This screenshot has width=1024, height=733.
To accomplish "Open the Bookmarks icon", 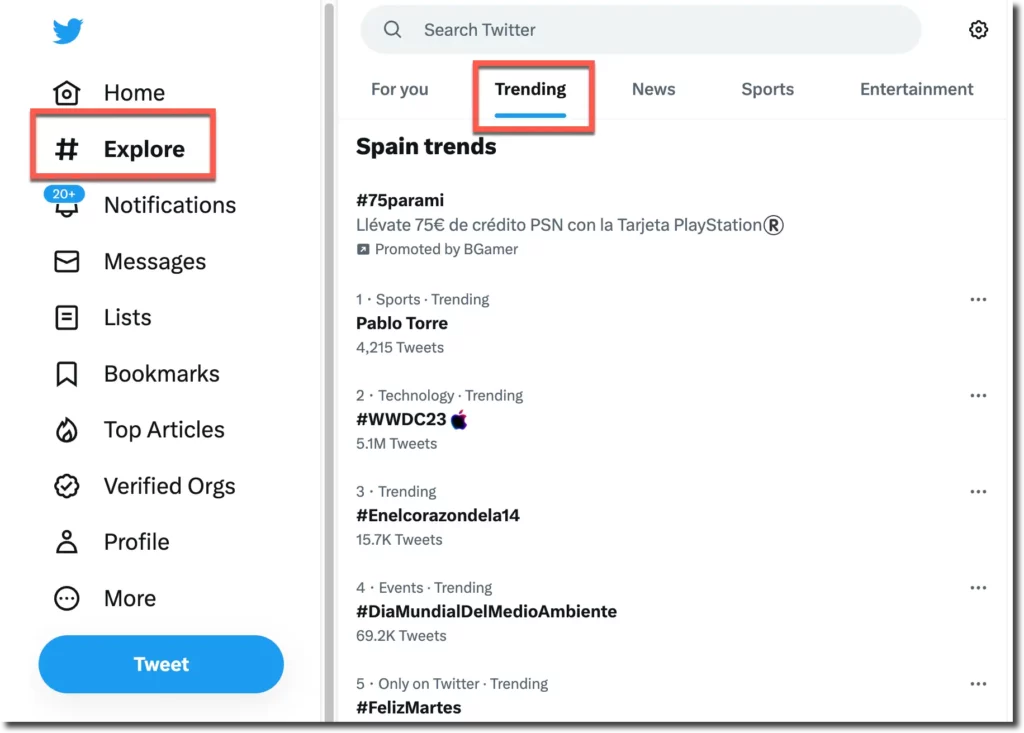I will coord(67,374).
